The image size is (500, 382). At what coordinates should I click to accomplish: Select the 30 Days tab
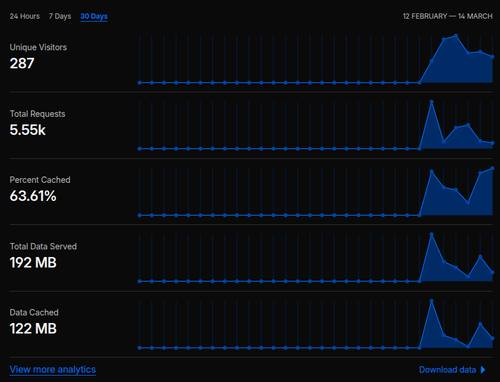pyautogui.click(x=94, y=16)
